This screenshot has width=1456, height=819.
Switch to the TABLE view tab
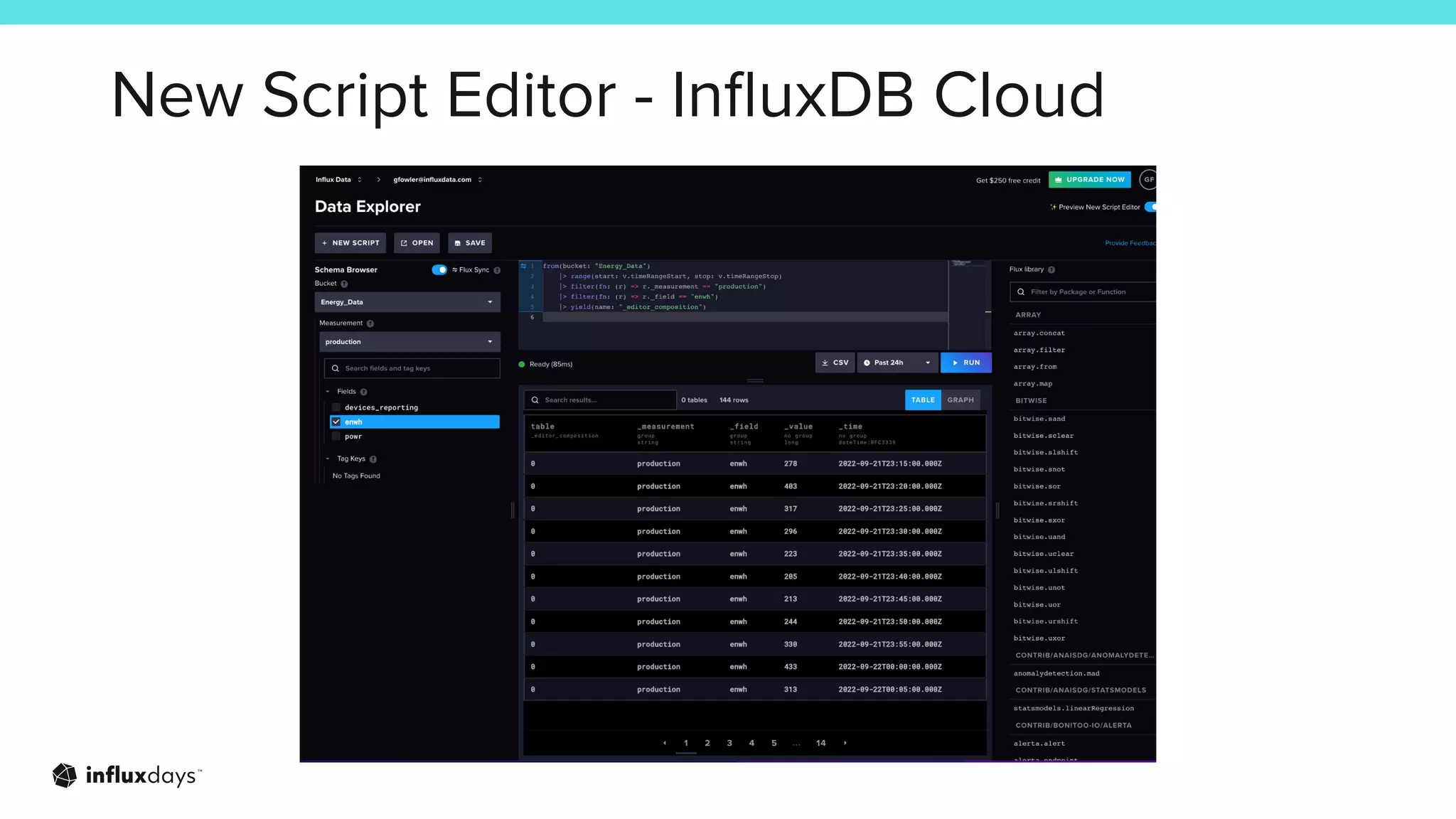click(923, 400)
